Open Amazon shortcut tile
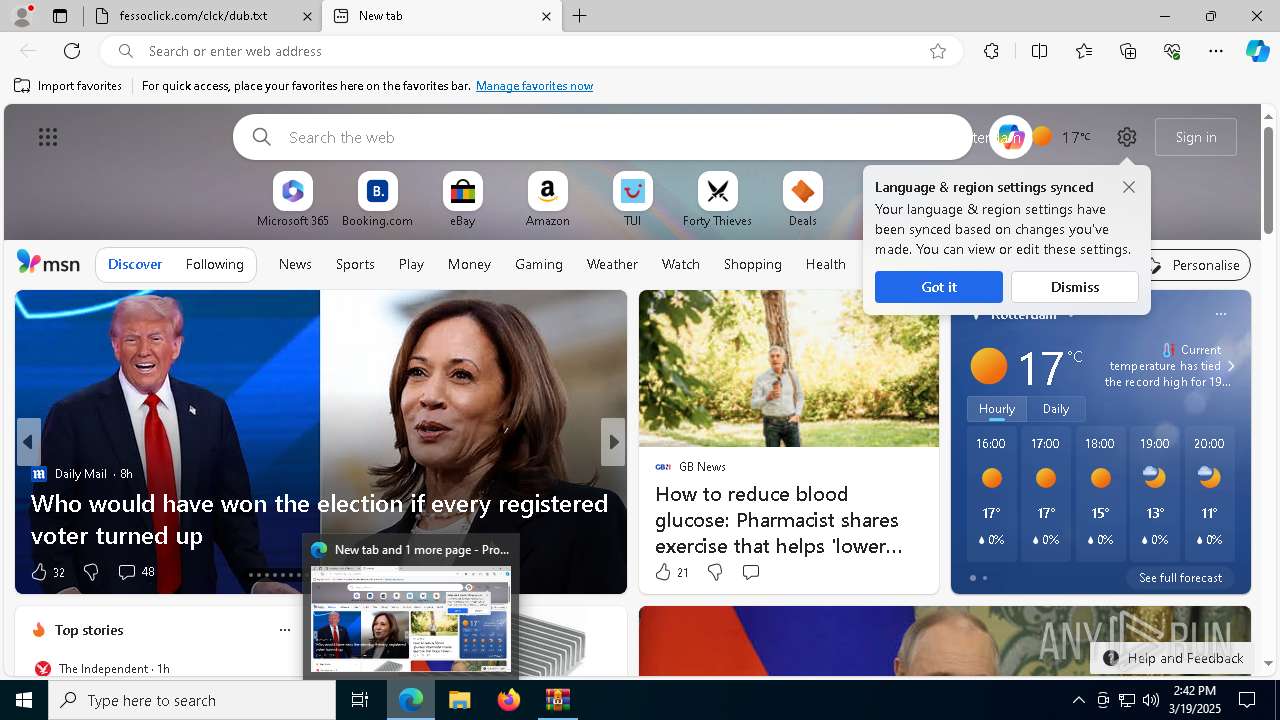1280x720 pixels. coord(547,200)
